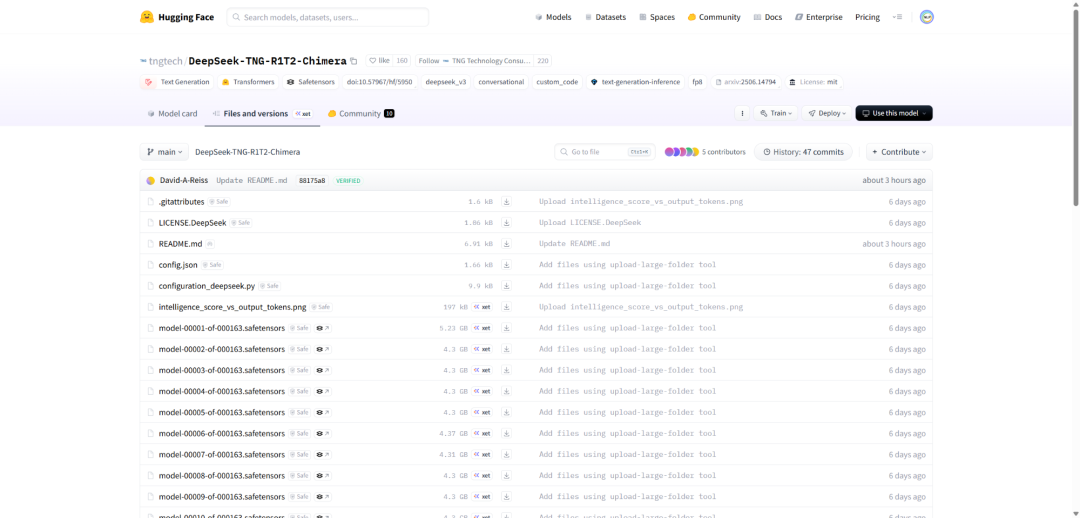The height and width of the screenshot is (518, 1080).
Task: Focus the search models, datasets, users field
Action: (x=327, y=17)
